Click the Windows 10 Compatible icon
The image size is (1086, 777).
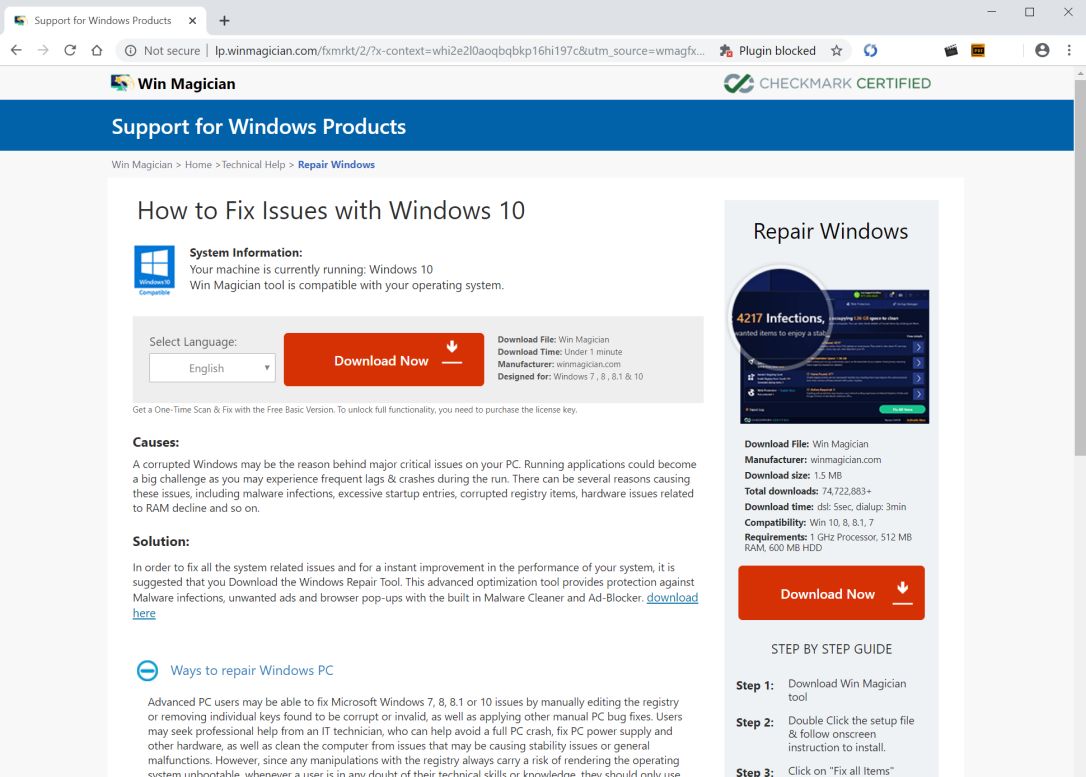pos(154,270)
